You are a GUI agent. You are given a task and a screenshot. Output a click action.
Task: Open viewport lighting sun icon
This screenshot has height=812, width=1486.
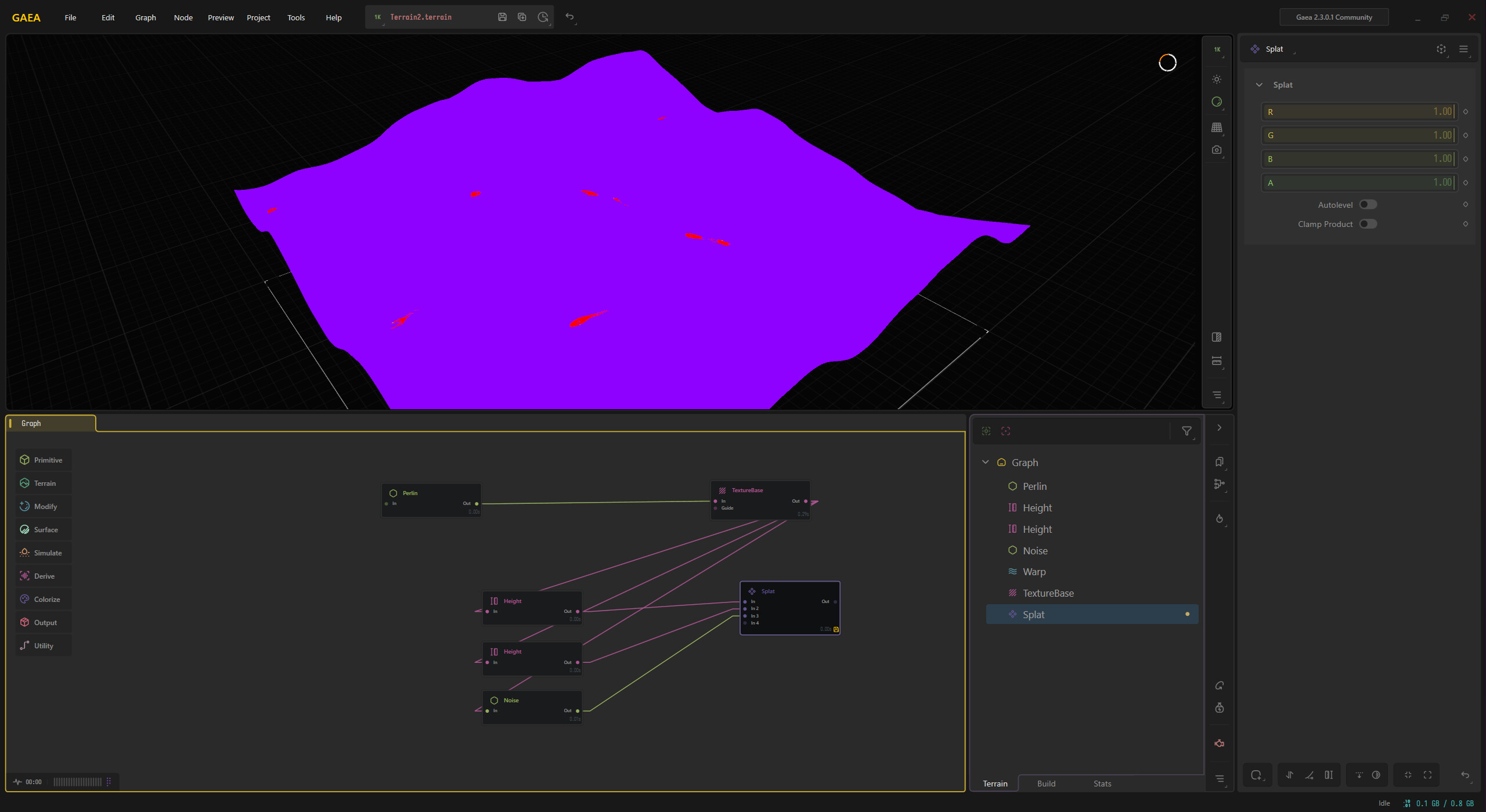click(1217, 80)
